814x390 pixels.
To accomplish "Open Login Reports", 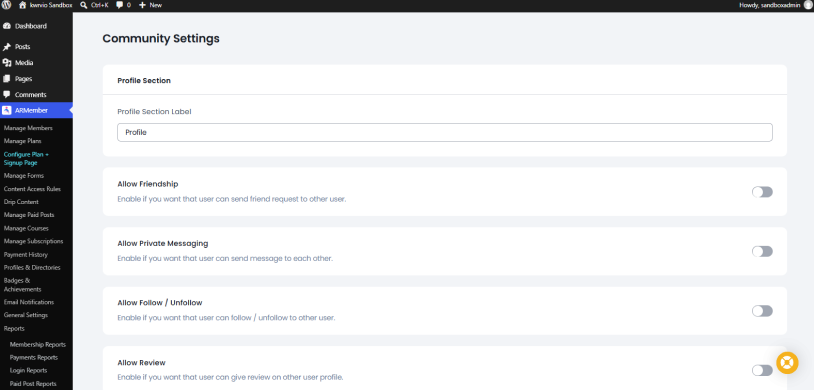I will coord(29,371).
